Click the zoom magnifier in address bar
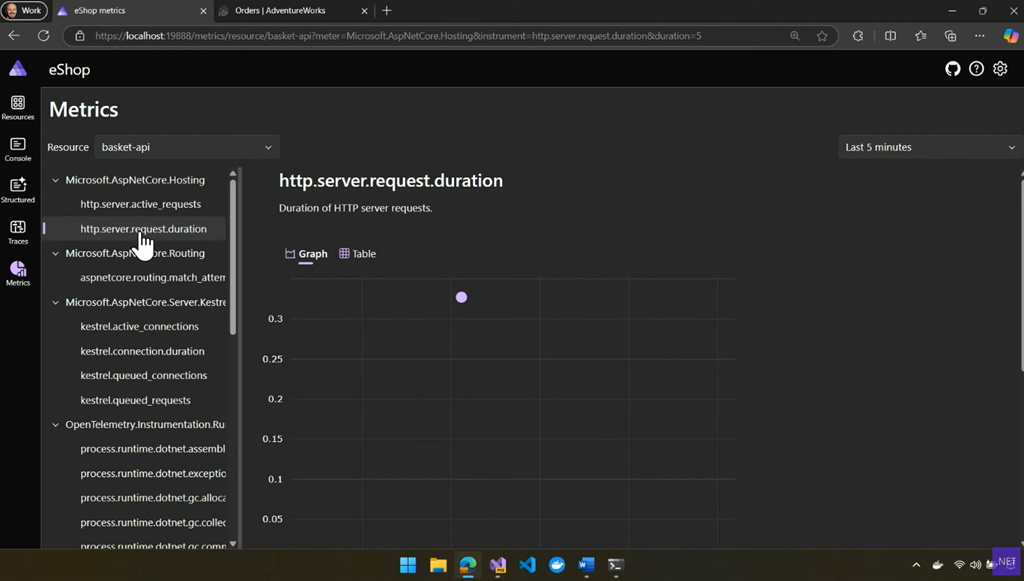 point(795,36)
